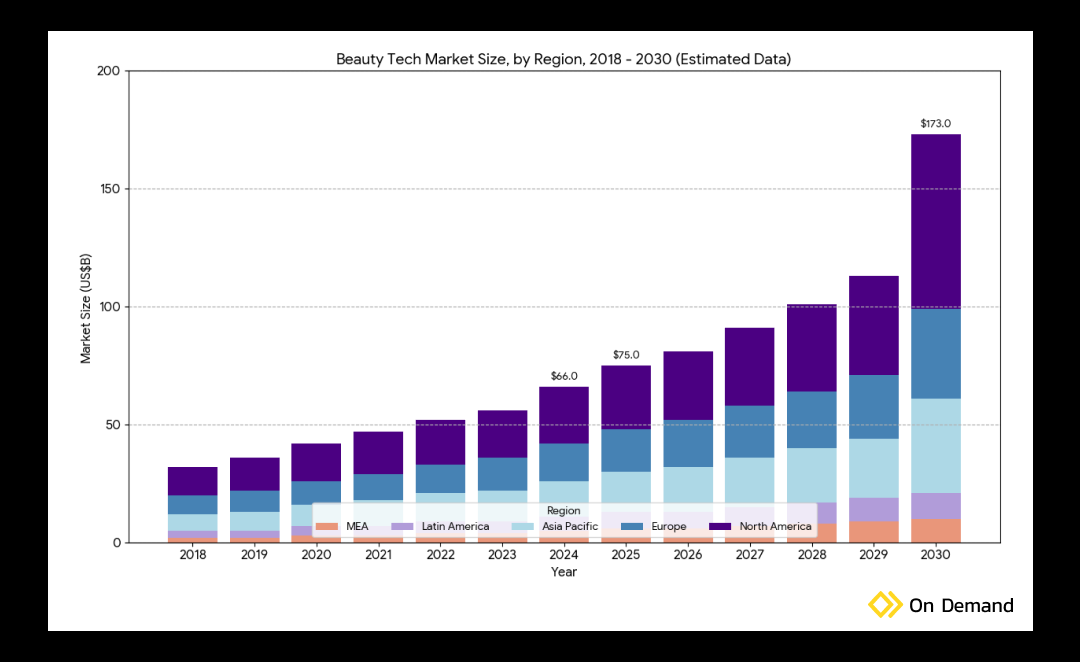Image resolution: width=1080 pixels, height=662 pixels.
Task: Click the 200 y-axis tick label
Action: click(x=108, y=71)
